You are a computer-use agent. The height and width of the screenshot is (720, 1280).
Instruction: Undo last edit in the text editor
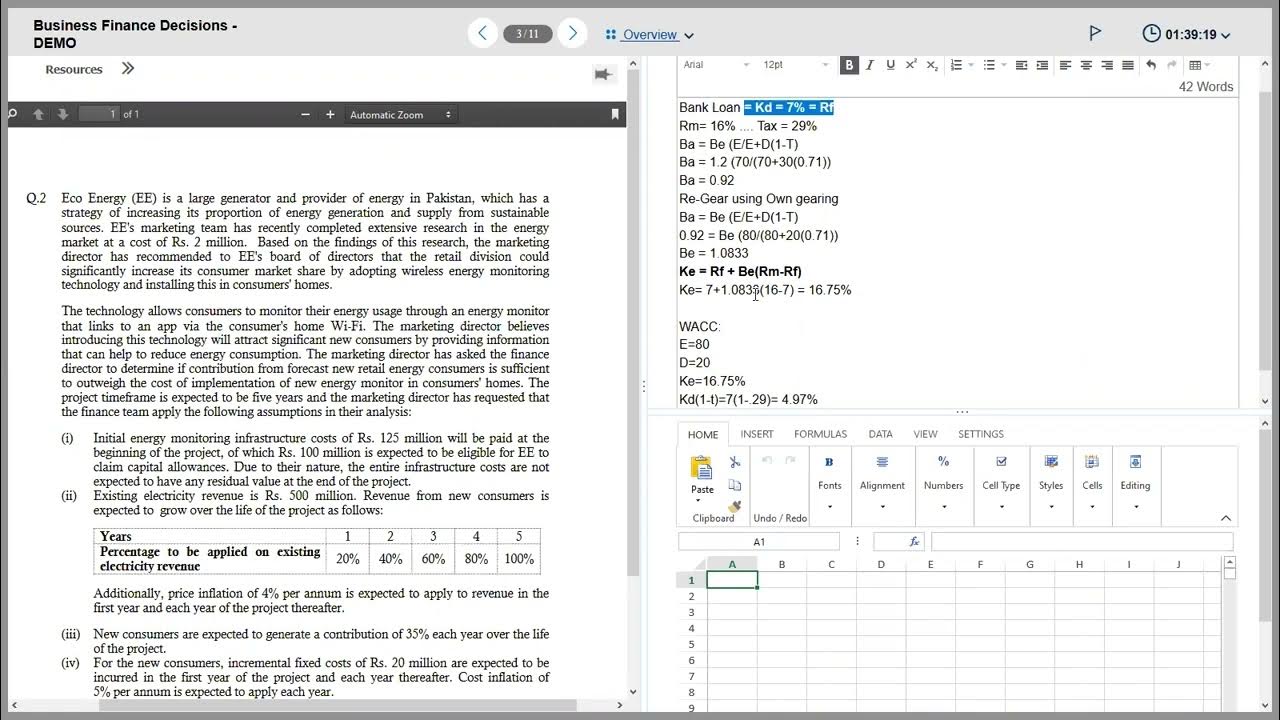[1151, 65]
